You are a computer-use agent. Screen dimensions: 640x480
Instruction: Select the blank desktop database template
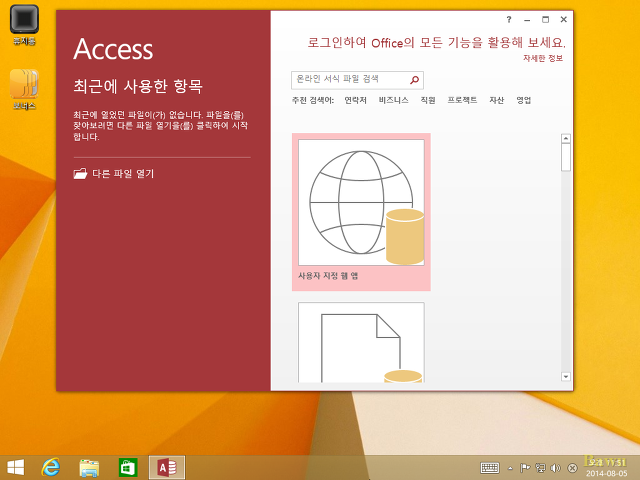(361, 342)
